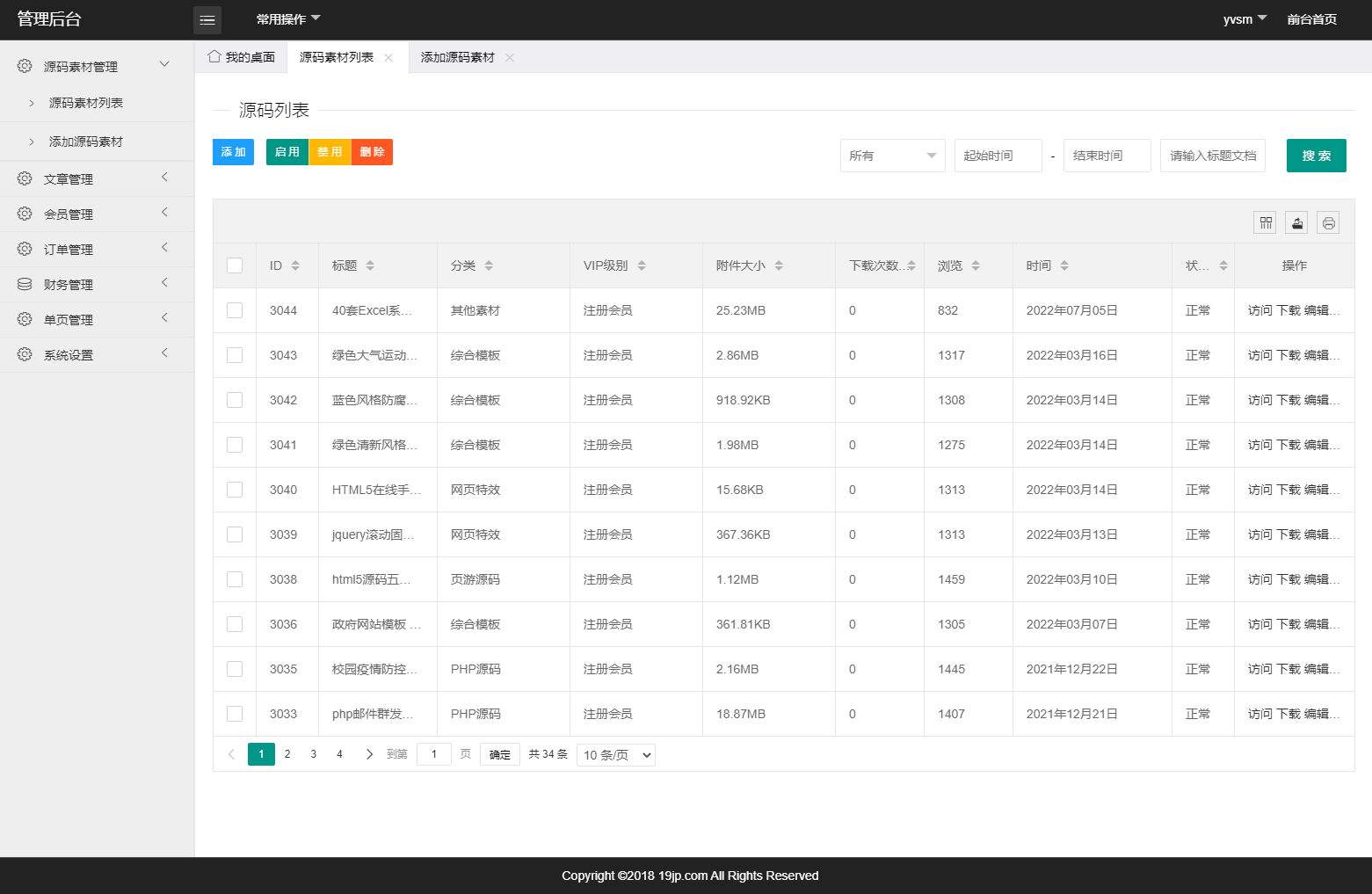Screen dimensions: 1372x894
Task: Sort by 标题 column arrows
Action: 370,265
